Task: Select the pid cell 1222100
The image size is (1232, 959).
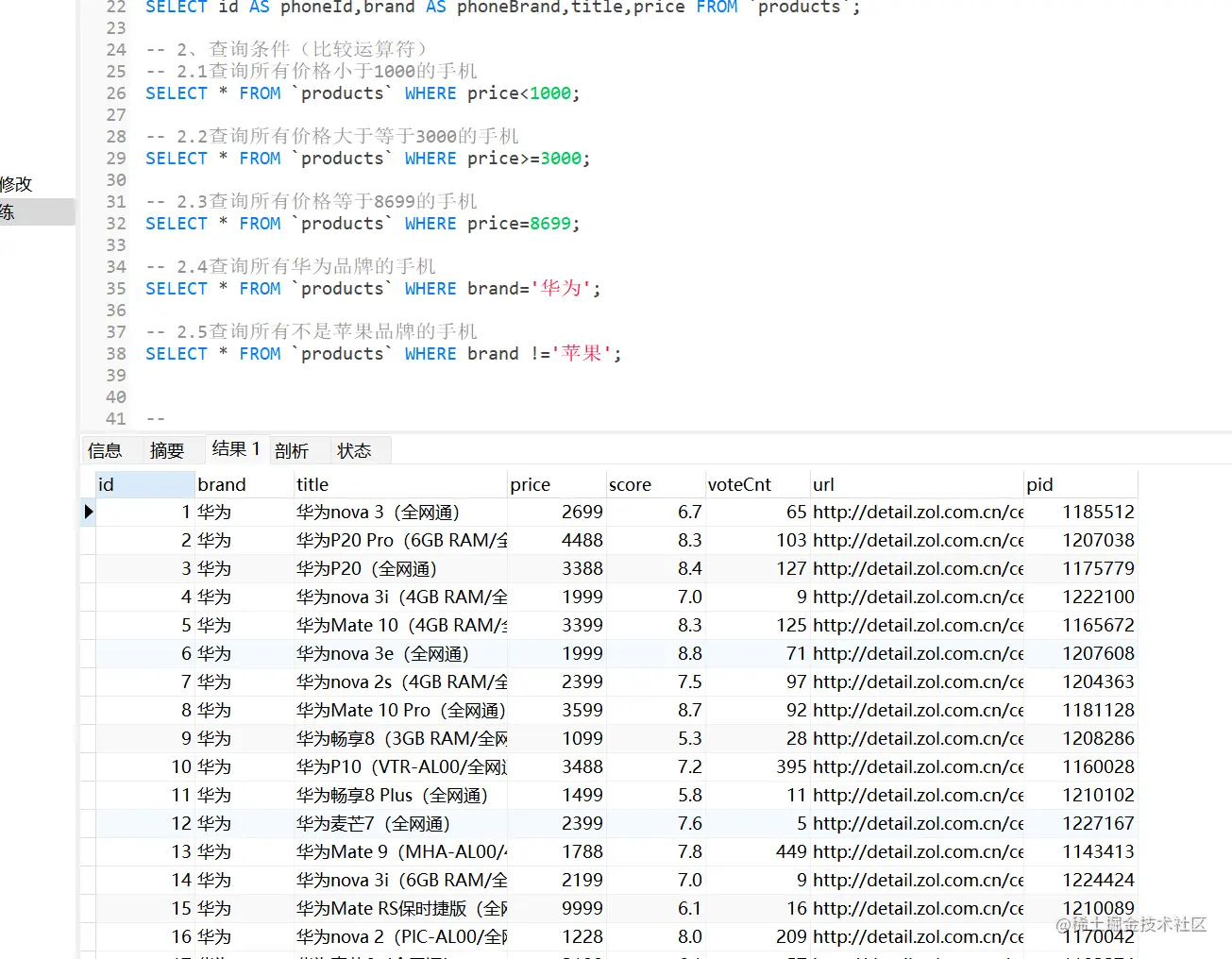Action: click(1081, 597)
